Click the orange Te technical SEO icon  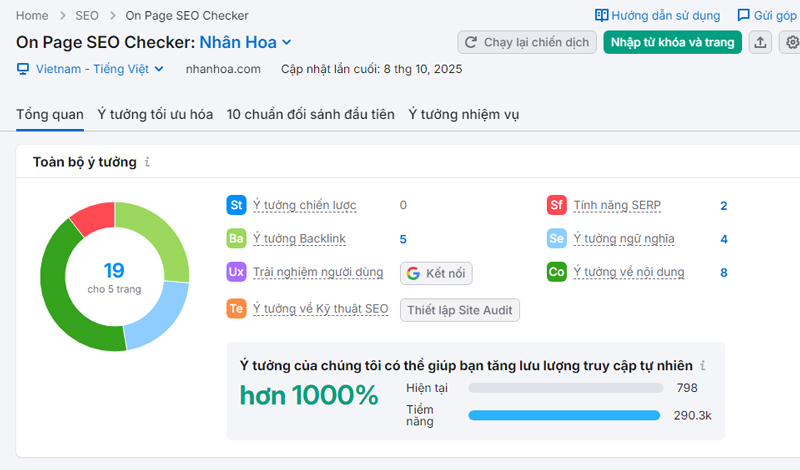(x=237, y=309)
